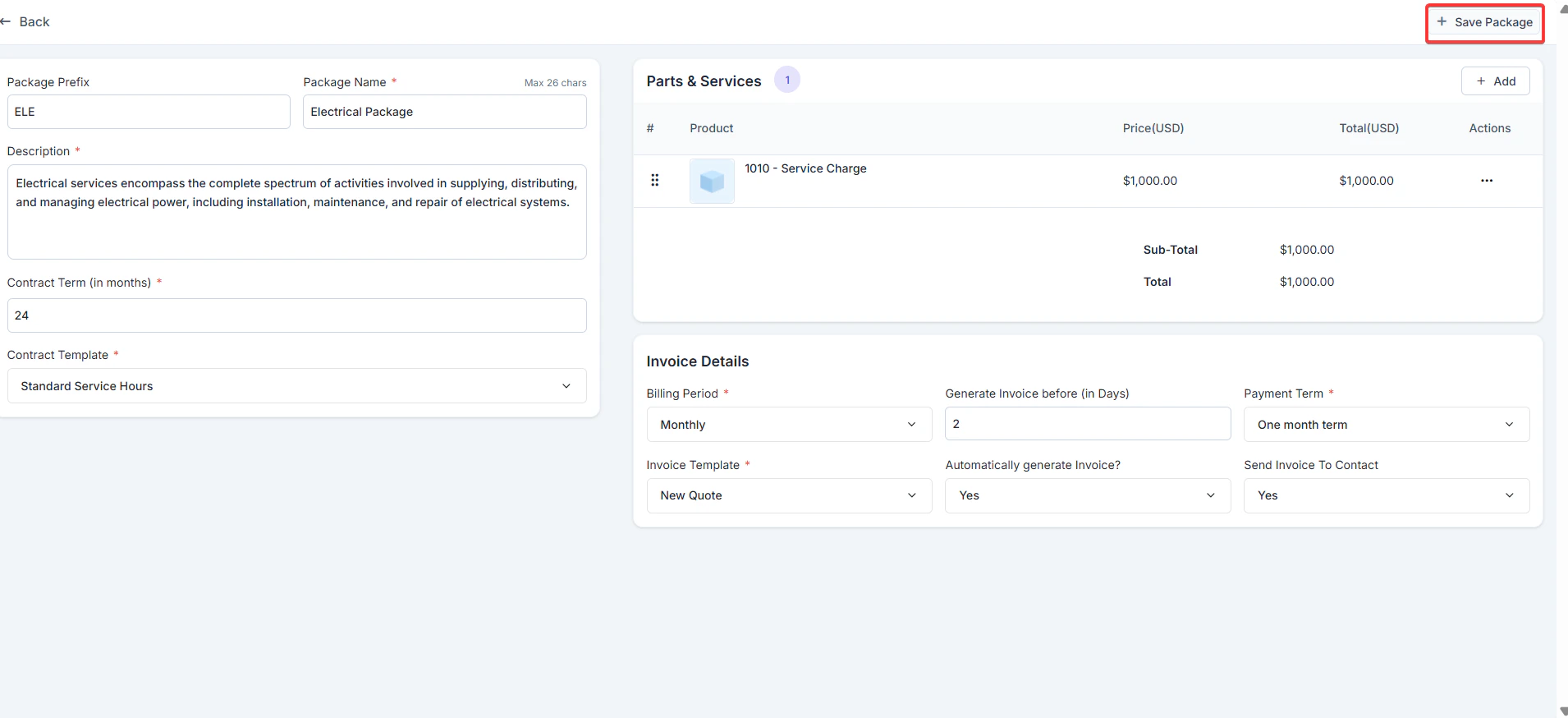The height and width of the screenshot is (718, 1568).
Task: Click the Invoice Details heading
Action: click(697, 361)
